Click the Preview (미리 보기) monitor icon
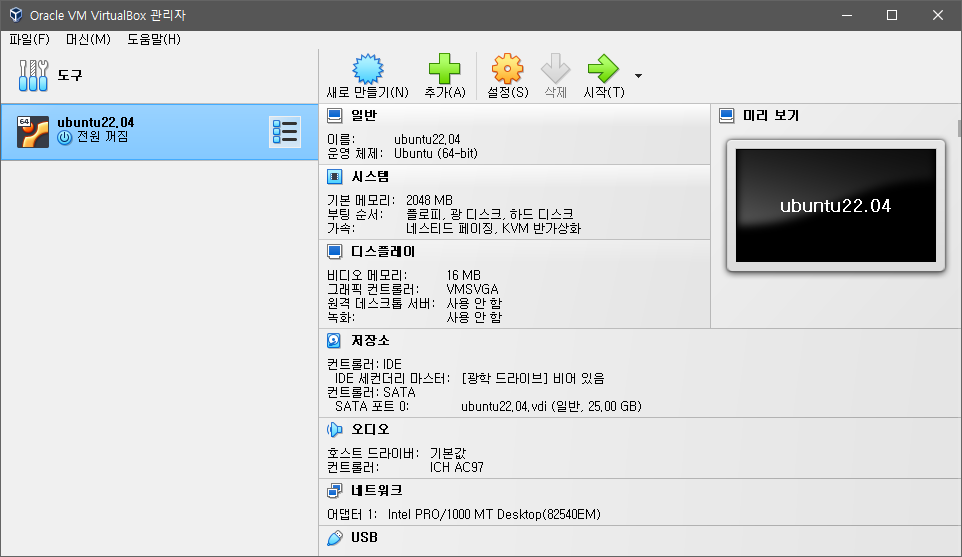 726,115
